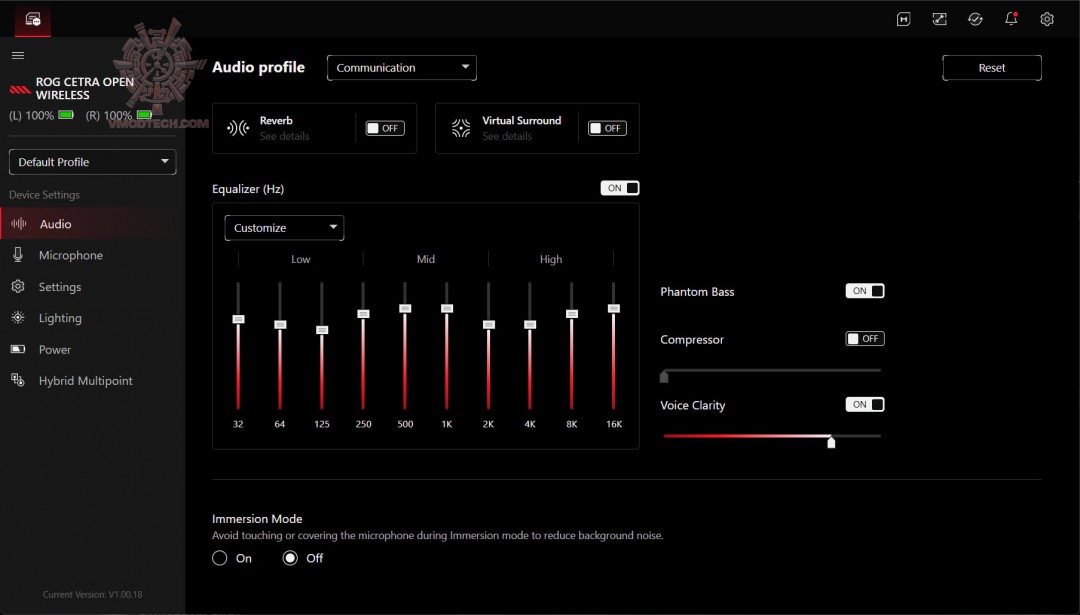
Task: Click the 32 Hz equalizer slider handle
Action: 238,319
